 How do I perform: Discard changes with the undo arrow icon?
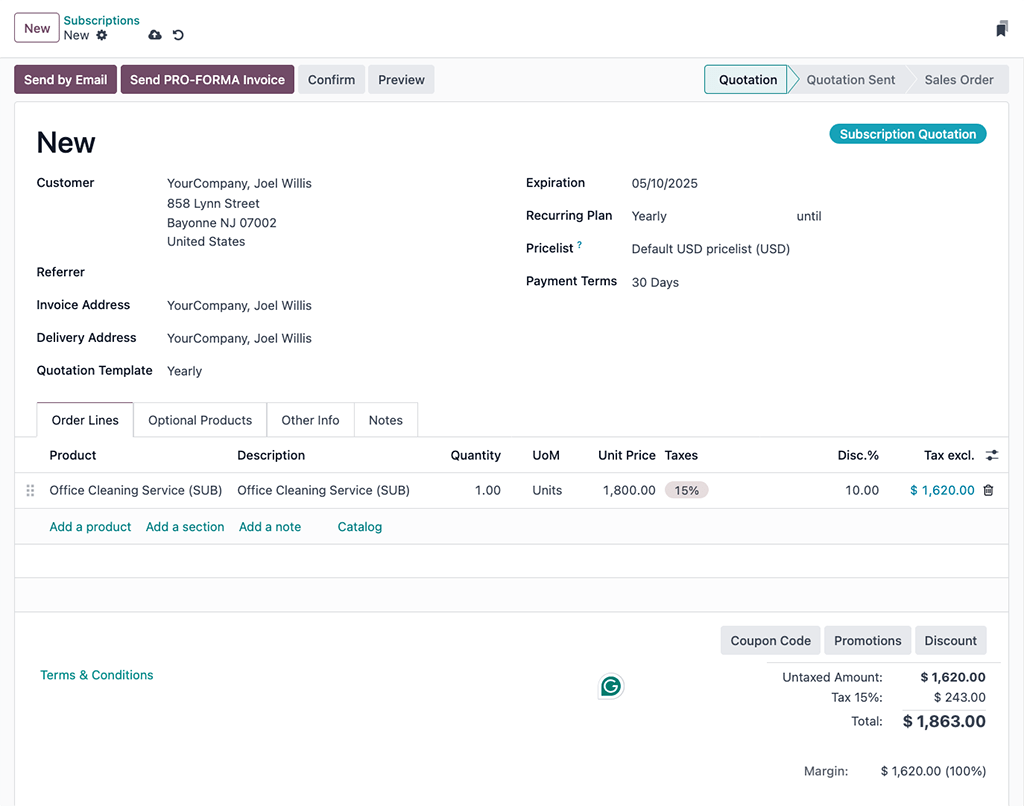[x=178, y=34]
